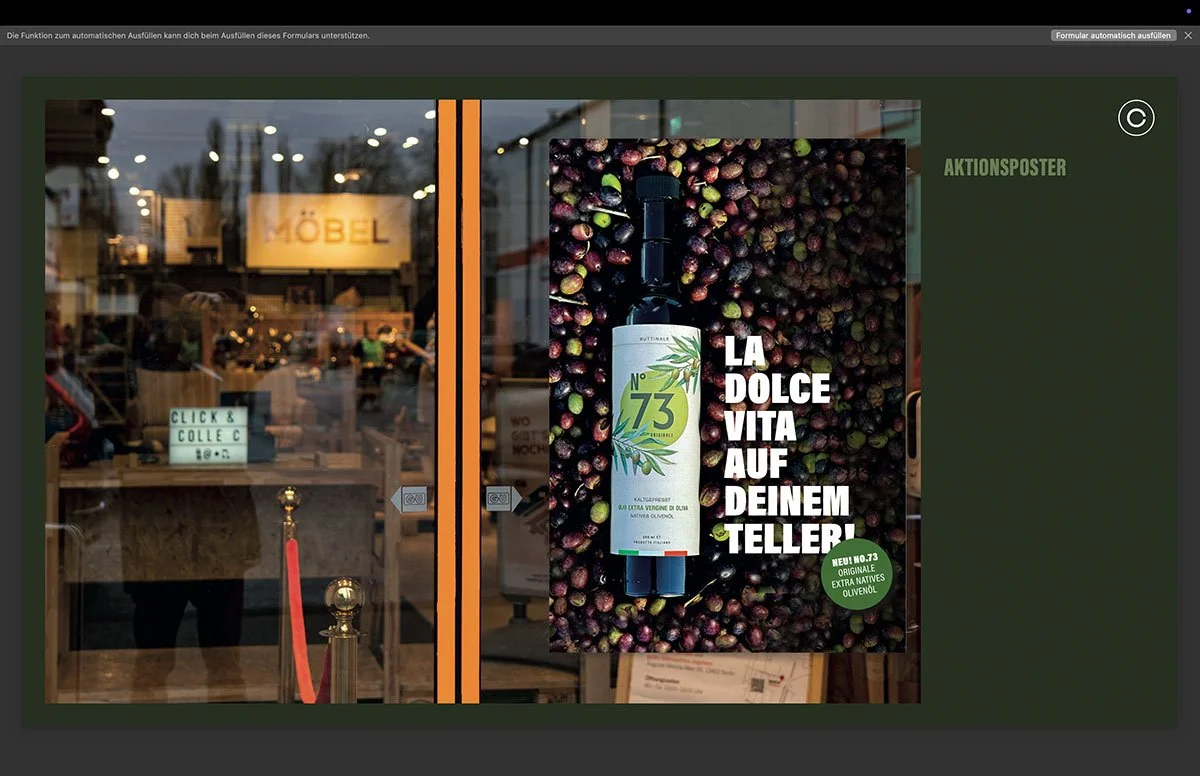Click the olive oil poster image
Viewport: 1200px width, 776px height.
727,395
